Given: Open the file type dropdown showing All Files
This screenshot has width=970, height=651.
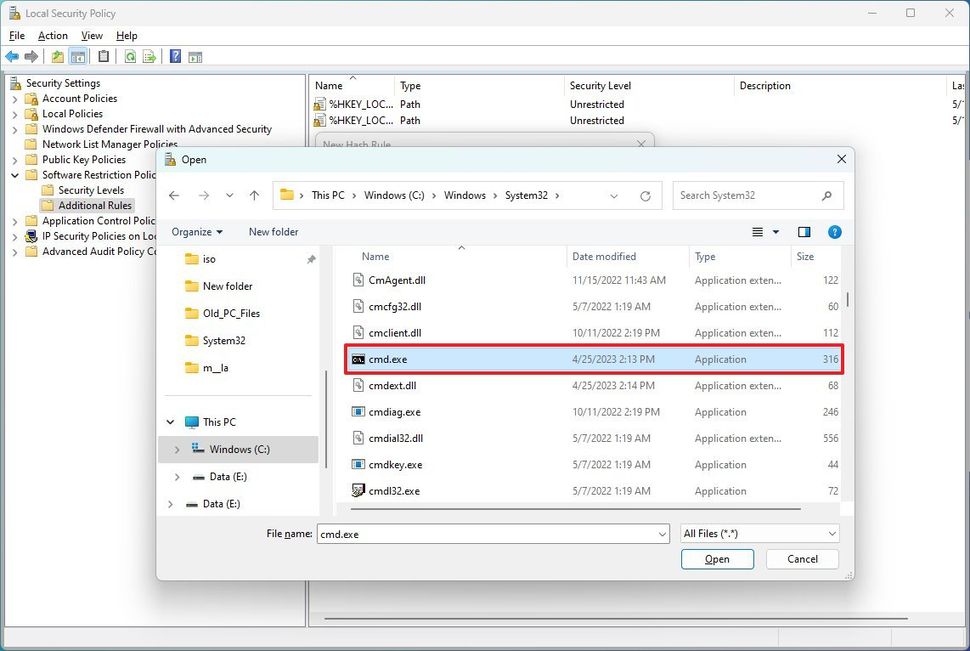Looking at the screenshot, I should tap(759, 533).
